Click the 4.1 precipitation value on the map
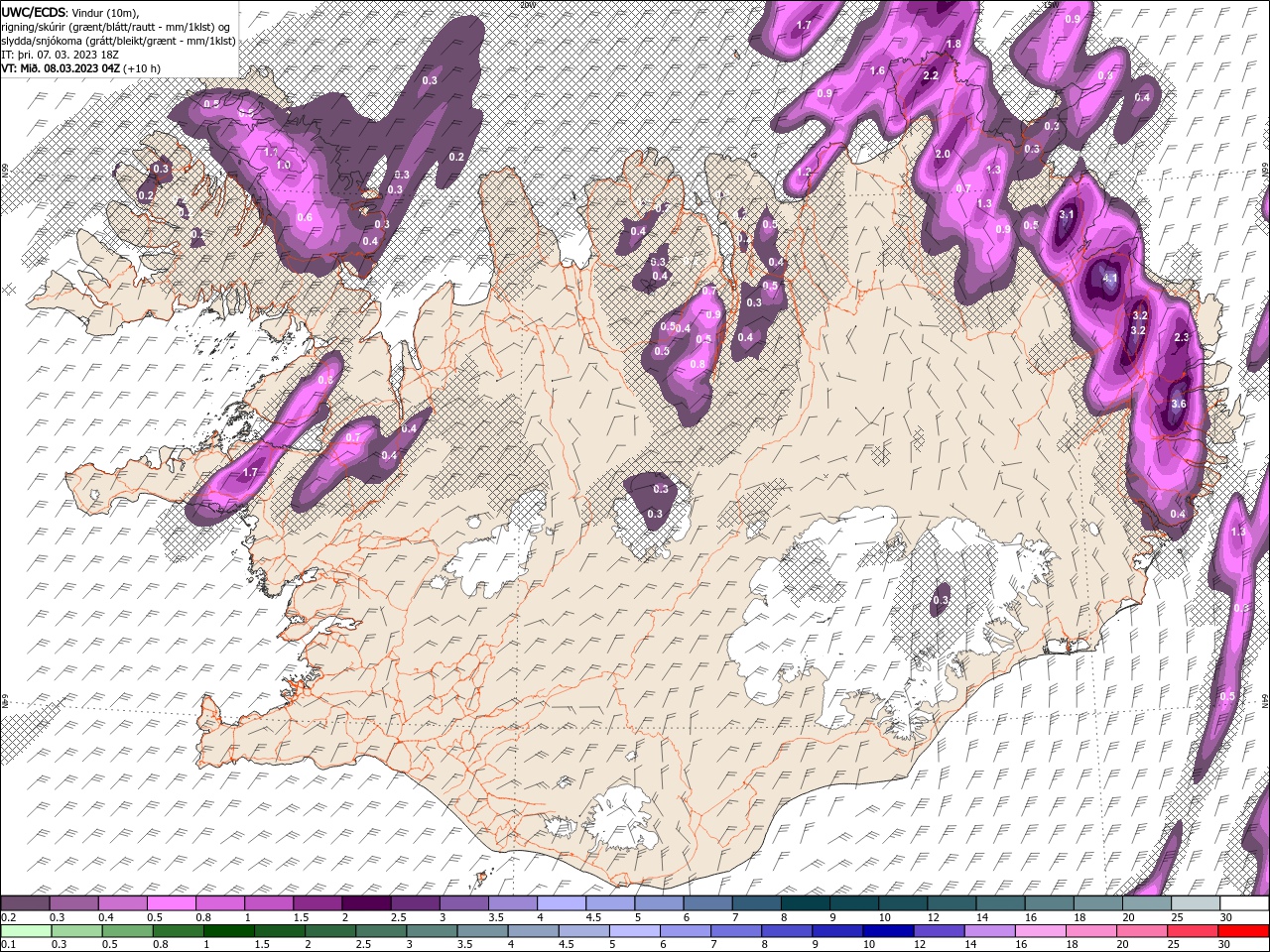Viewport: 1270px width, 952px height. tap(1110, 279)
